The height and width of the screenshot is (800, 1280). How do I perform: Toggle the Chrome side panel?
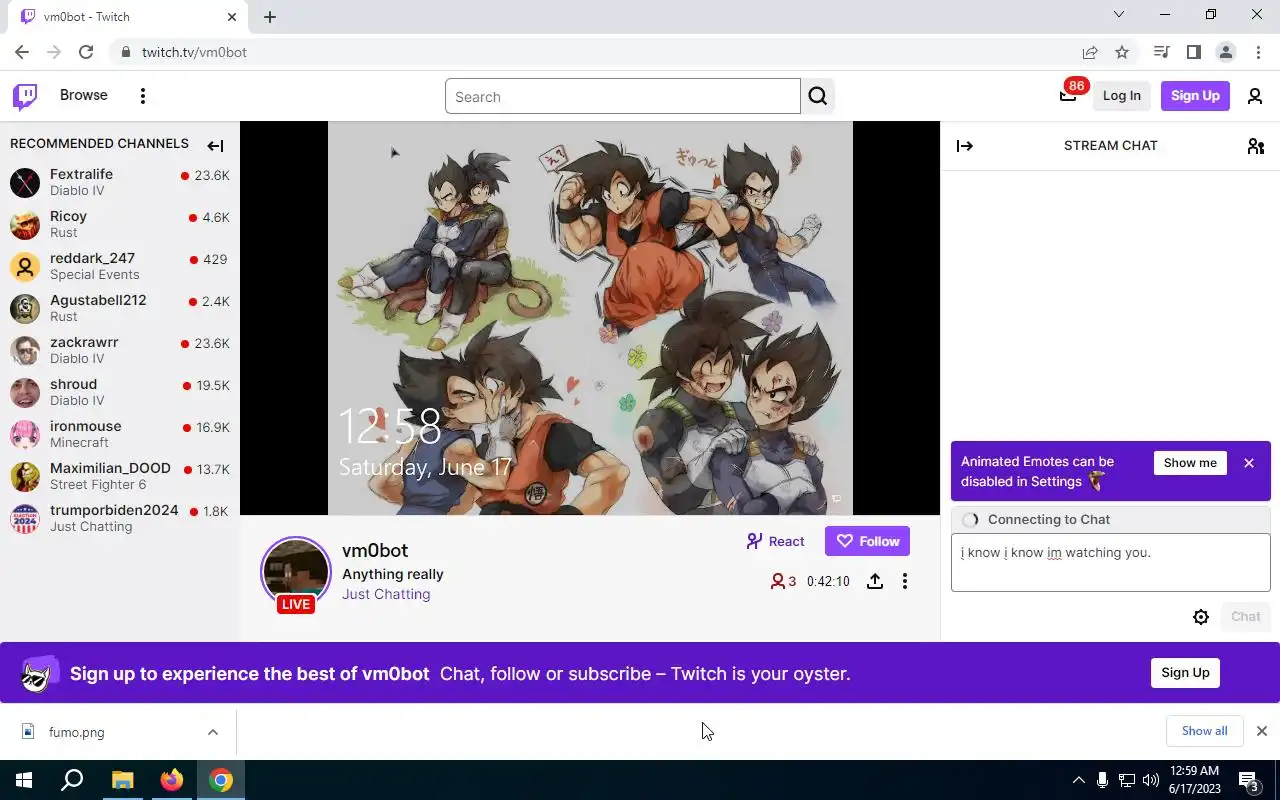pyautogui.click(x=1193, y=52)
